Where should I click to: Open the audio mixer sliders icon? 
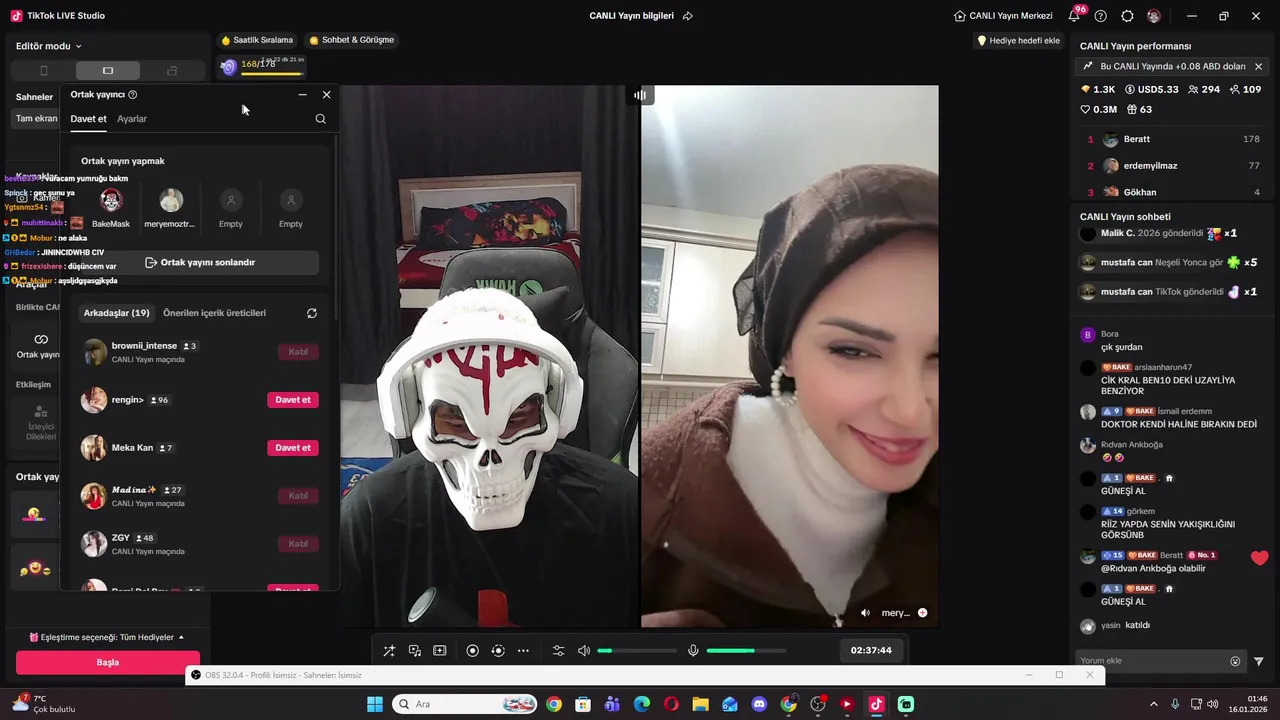(559, 650)
